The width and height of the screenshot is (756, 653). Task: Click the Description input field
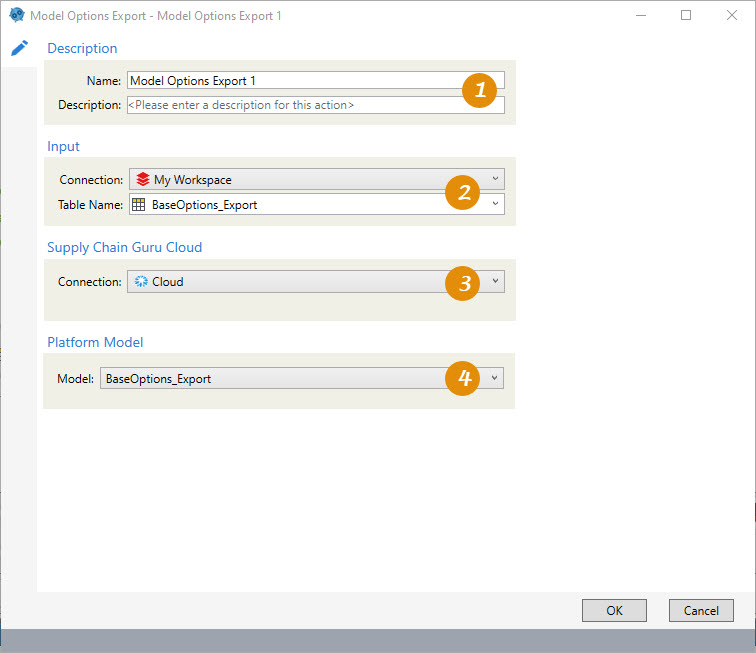point(316,105)
